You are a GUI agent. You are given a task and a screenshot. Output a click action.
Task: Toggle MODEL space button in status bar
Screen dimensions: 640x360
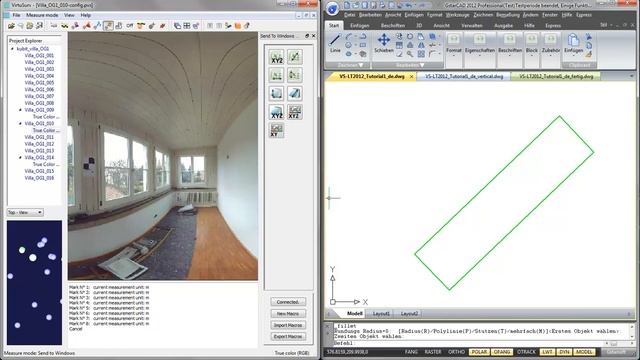pyautogui.click(x=584, y=352)
